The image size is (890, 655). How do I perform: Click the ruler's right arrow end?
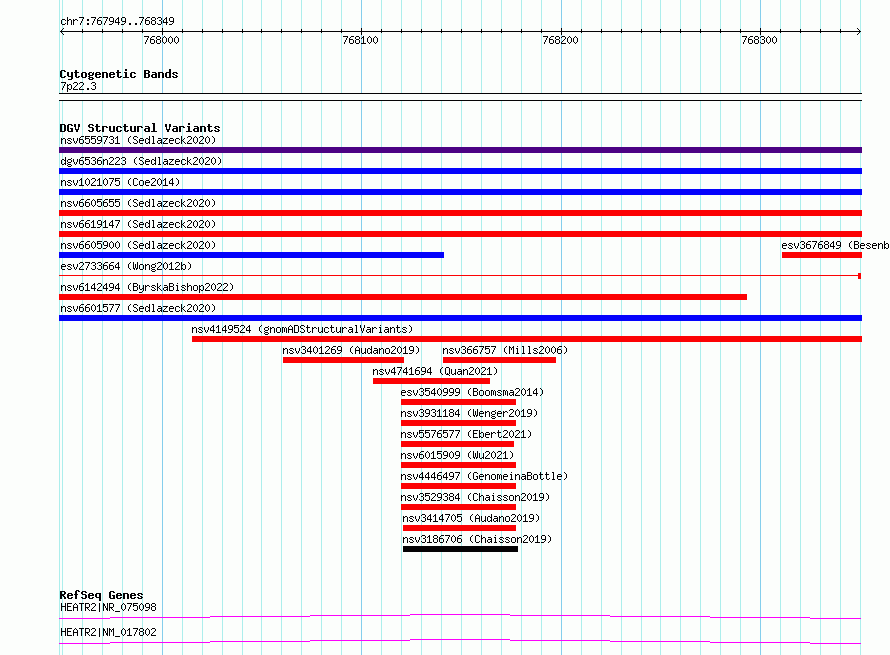click(859, 31)
